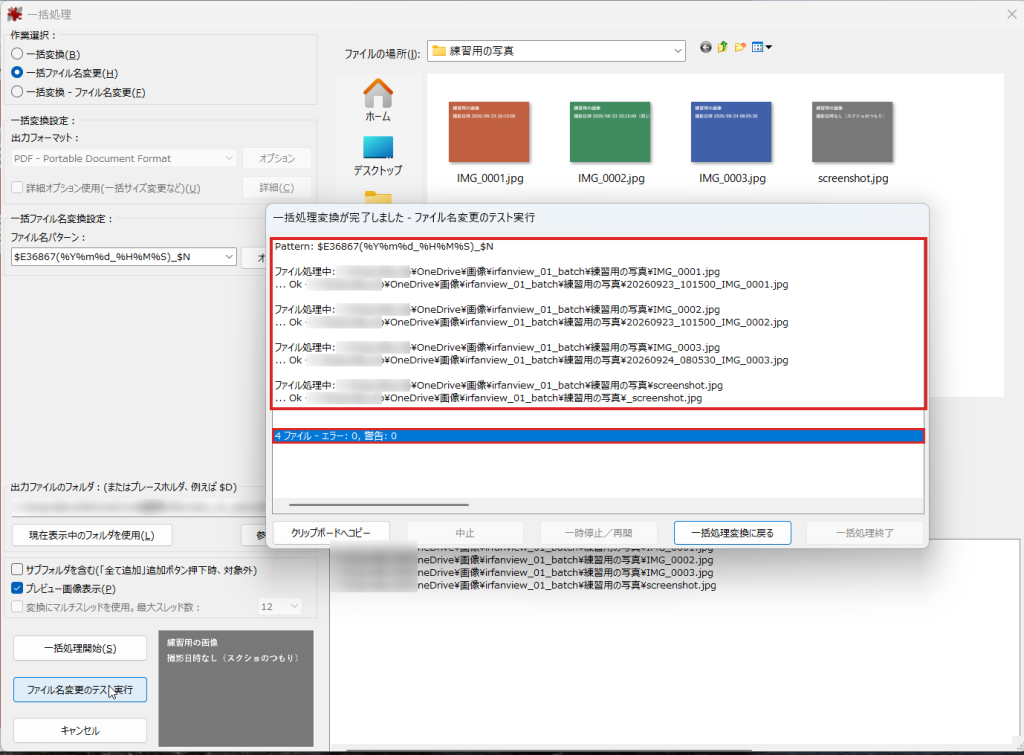
Task: Select the '4 ファイル - エラー: 0, 警告: 0' line
Action: pos(598,436)
